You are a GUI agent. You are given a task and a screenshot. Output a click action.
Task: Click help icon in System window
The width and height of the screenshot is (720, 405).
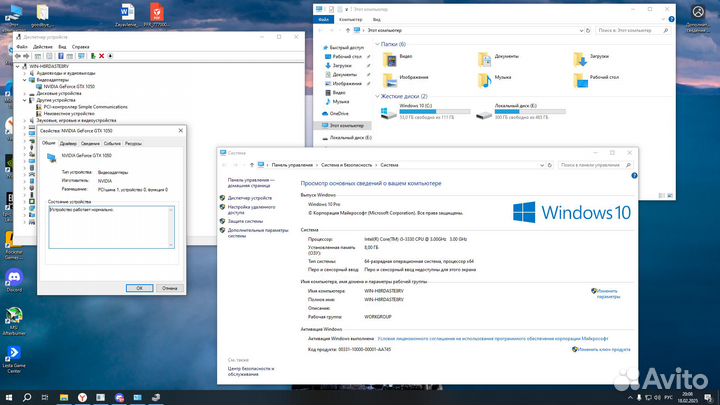pyautogui.click(x=634, y=175)
